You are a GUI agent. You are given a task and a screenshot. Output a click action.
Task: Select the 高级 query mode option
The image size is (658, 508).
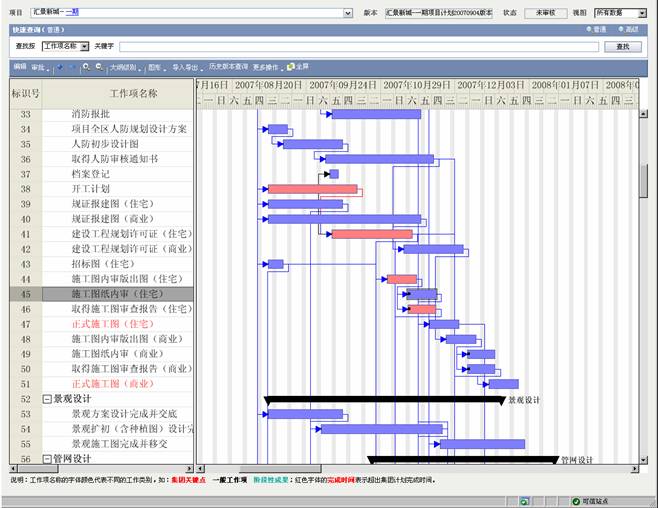tap(627, 30)
